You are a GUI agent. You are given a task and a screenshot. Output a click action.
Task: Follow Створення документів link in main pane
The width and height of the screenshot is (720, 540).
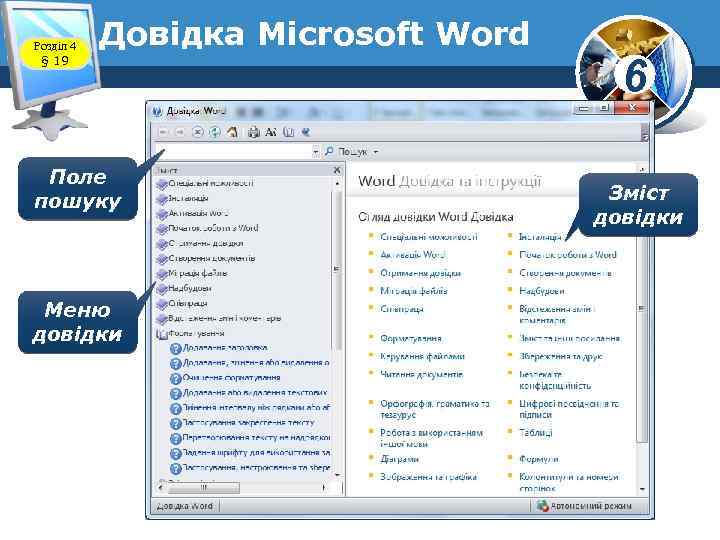click(x=566, y=273)
